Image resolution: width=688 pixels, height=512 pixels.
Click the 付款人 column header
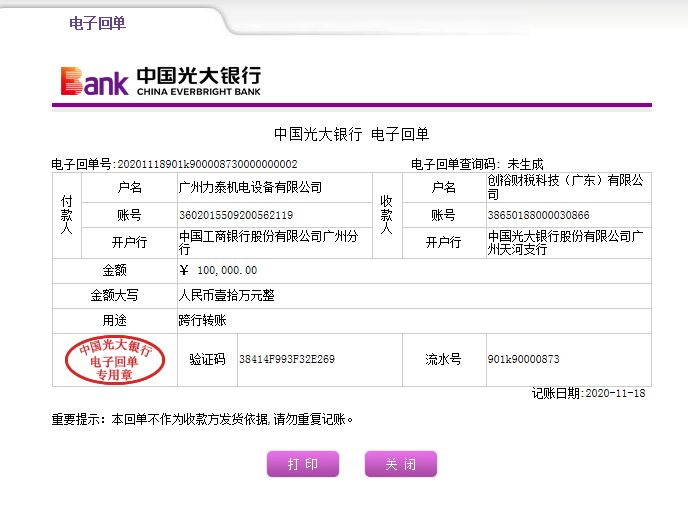67,215
